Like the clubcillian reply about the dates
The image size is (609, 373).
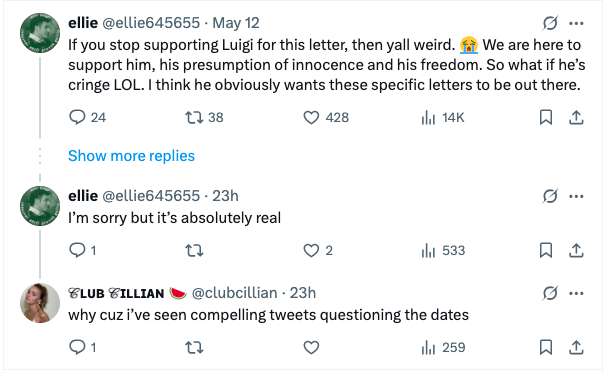[311, 347]
